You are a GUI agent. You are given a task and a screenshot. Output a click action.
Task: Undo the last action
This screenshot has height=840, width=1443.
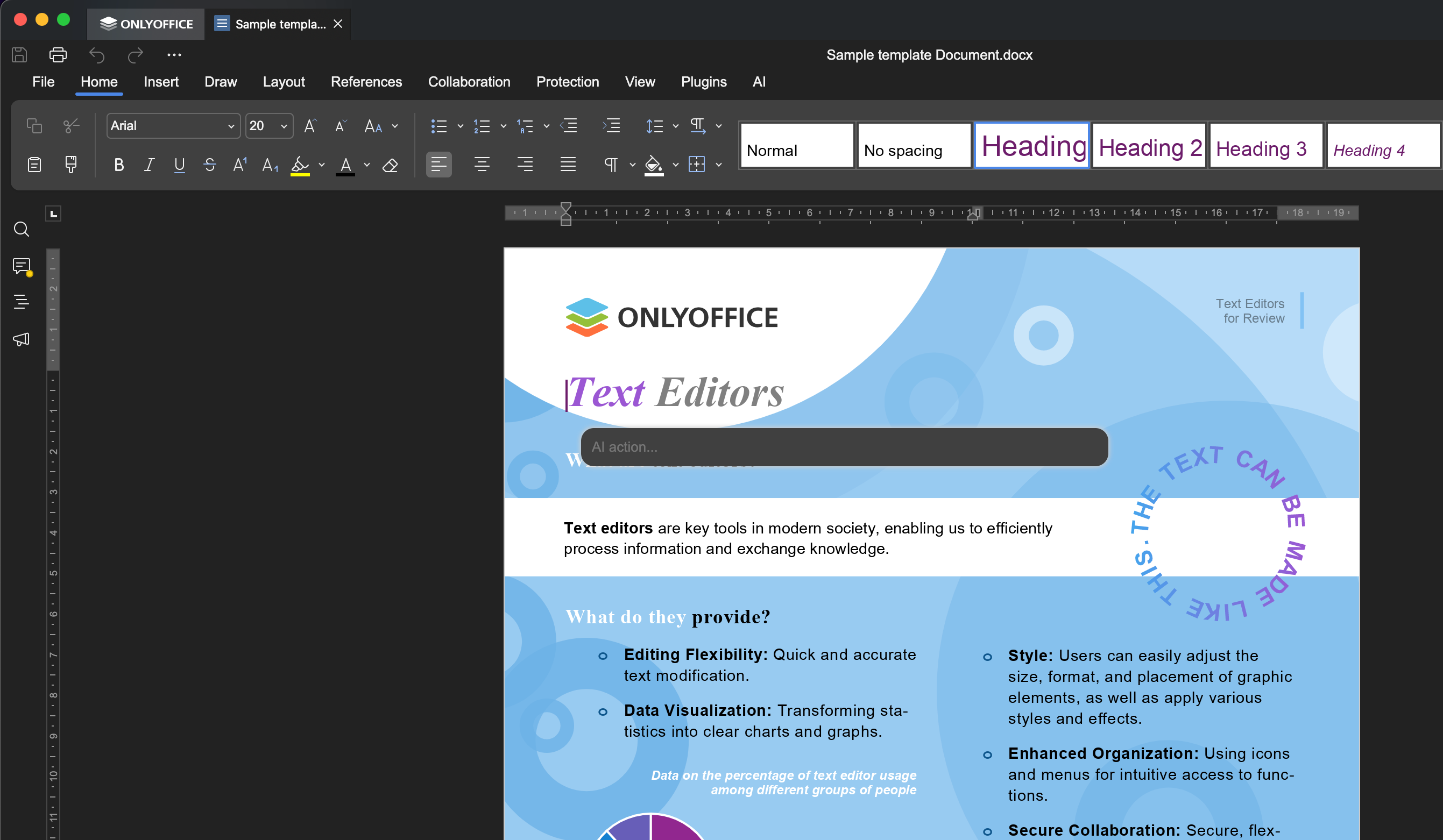[97, 55]
